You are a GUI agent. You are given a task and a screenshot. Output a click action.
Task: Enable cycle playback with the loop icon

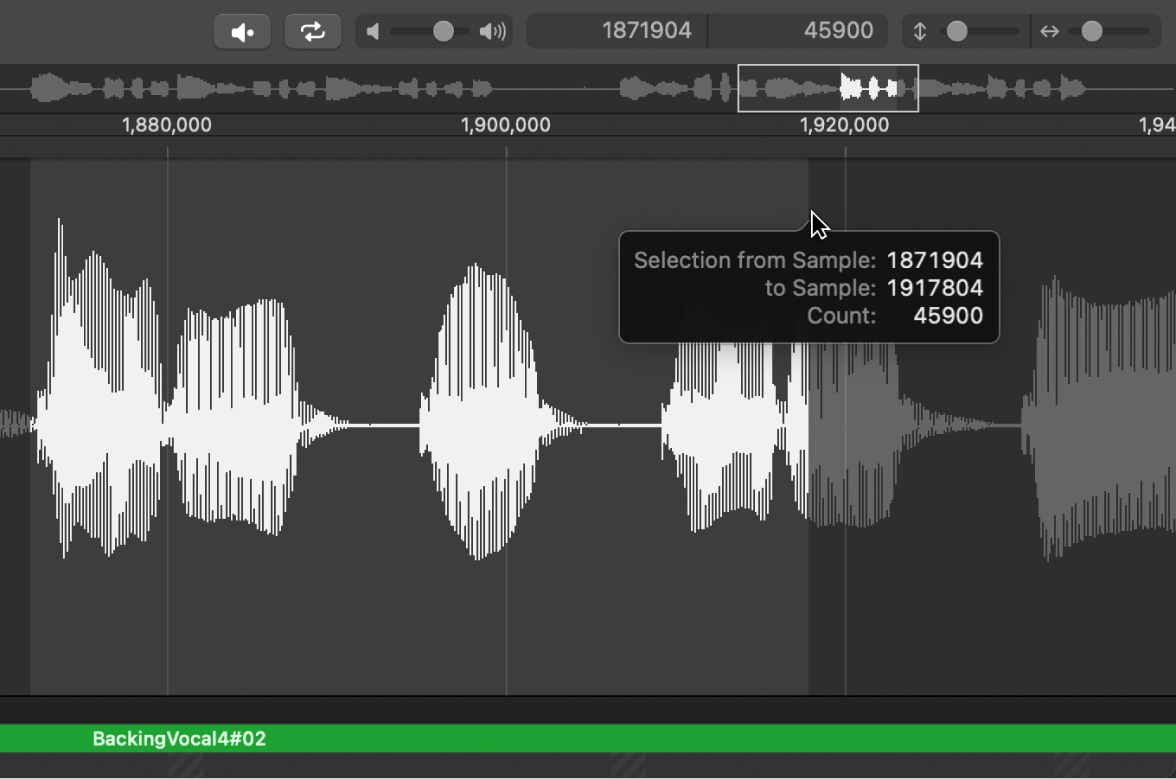[x=311, y=30]
